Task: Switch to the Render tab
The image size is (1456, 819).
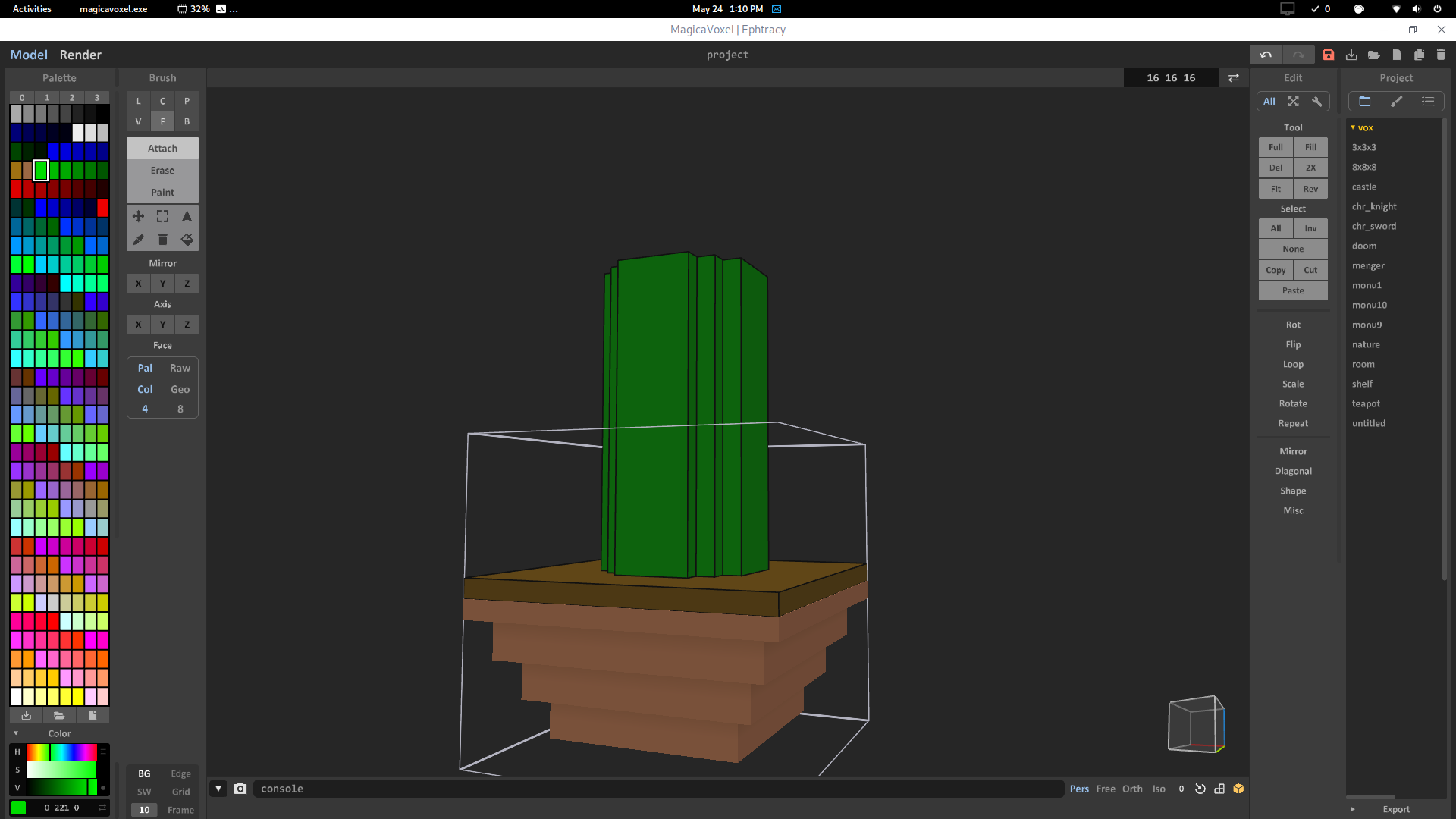Action: coord(80,55)
